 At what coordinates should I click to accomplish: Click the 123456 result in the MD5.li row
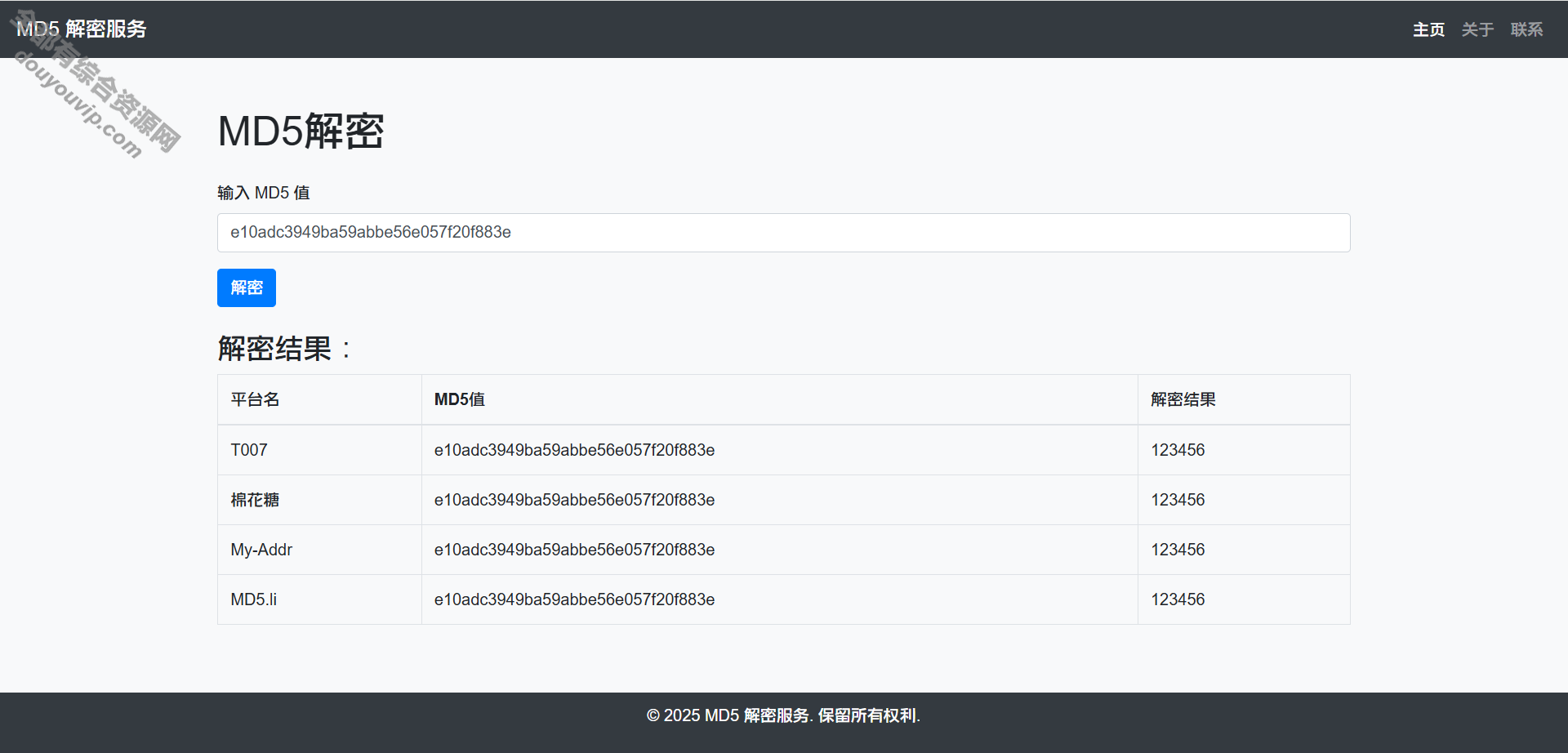(x=1178, y=599)
